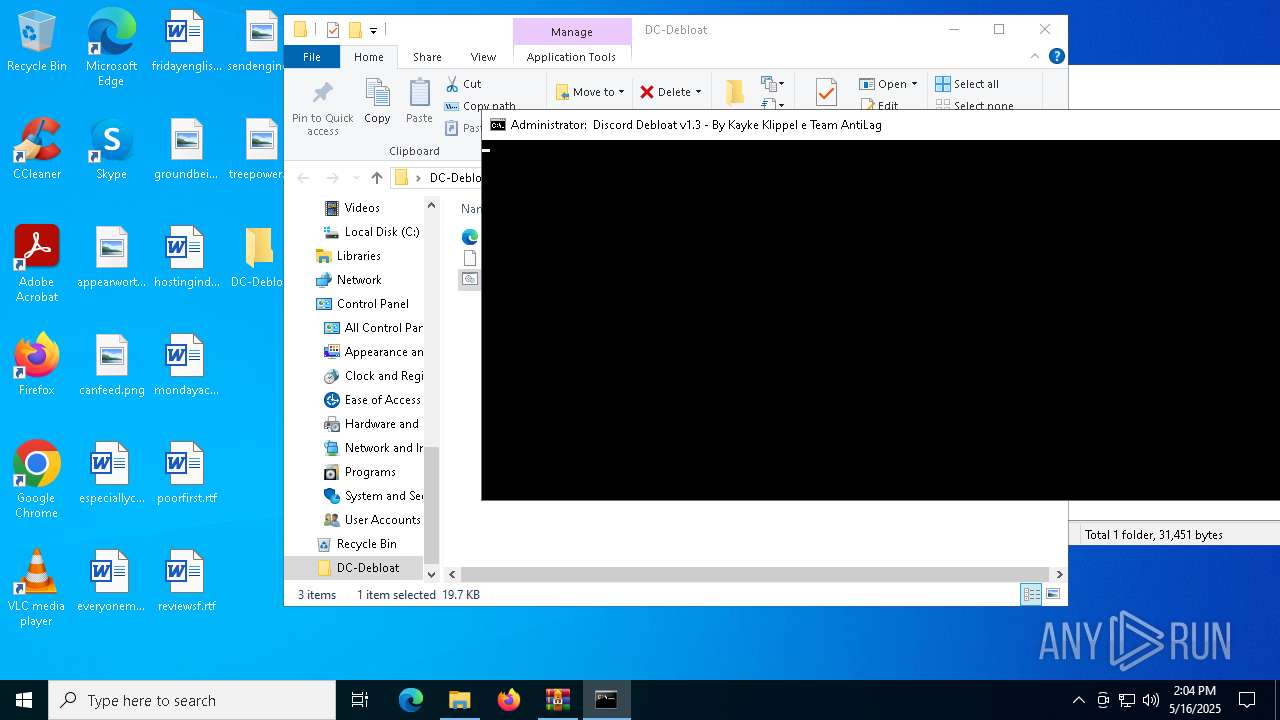Select Local Disk (C:) in navigation pane
Viewport: 1280px width, 720px height.
371,232
